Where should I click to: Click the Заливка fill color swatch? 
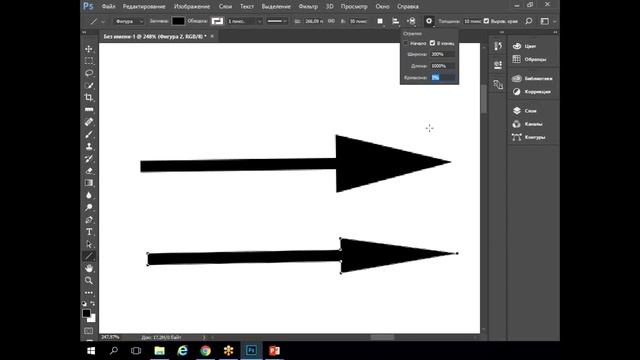coord(178,21)
